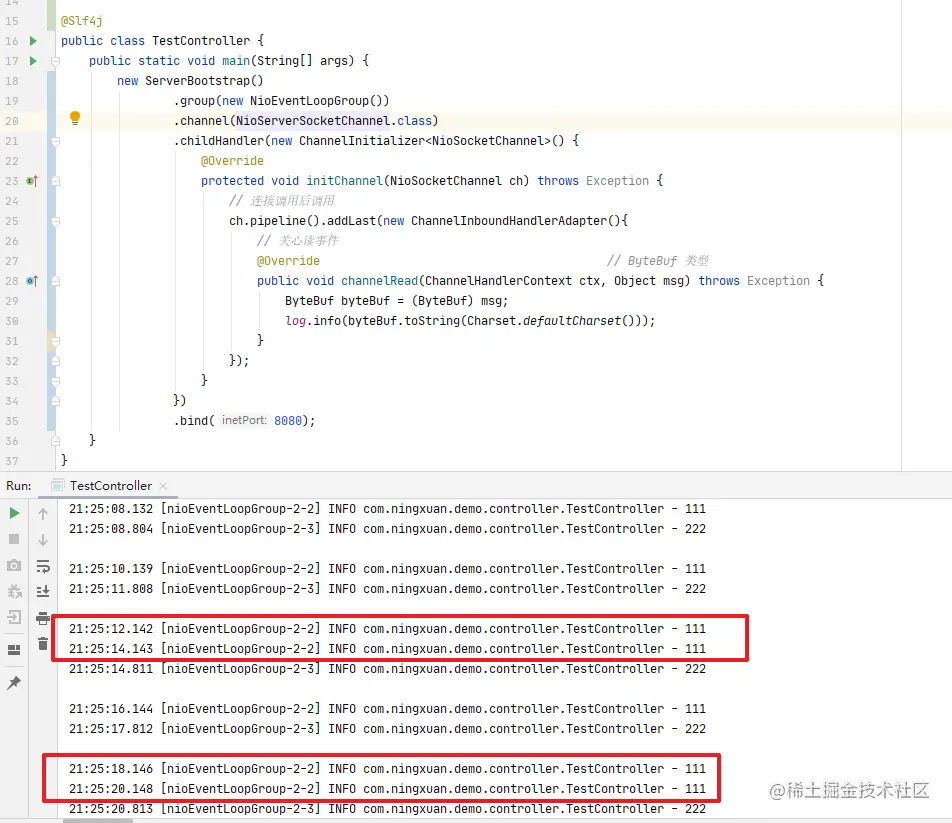Collapse the channelRead method fold marker
This screenshot has width=952, height=823.
pos(55,281)
